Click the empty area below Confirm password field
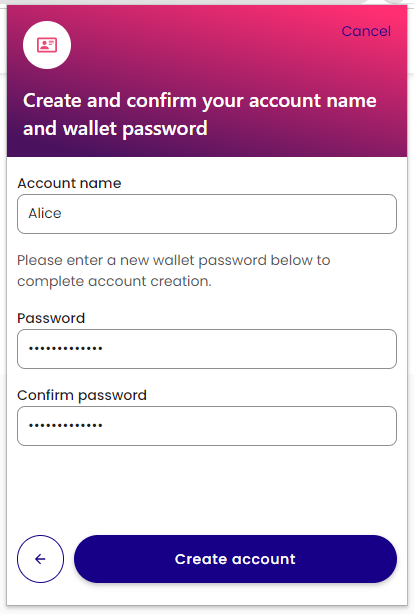The width and height of the screenshot is (414, 614). click(207, 489)
